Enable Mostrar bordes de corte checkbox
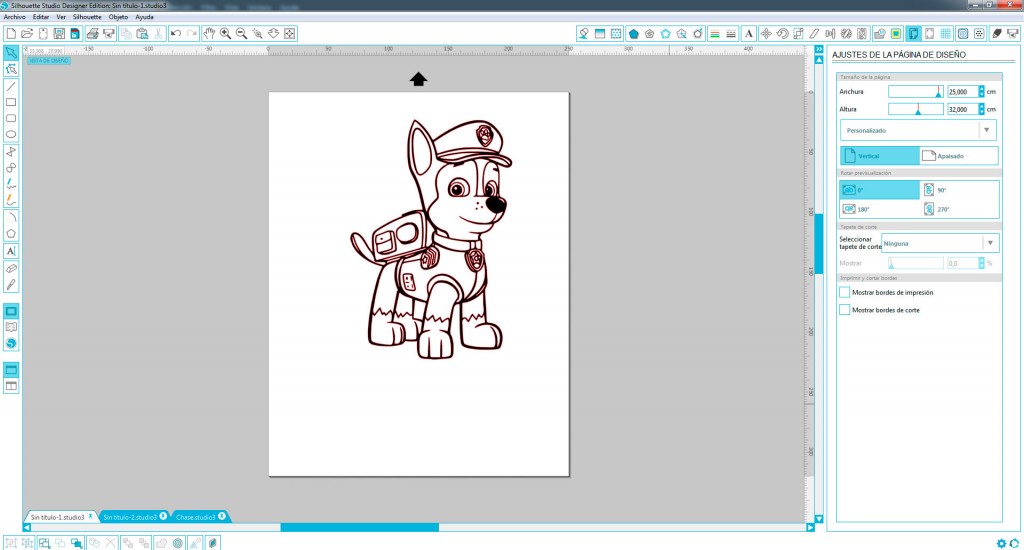This screenshot has width=1024, height=550. tap(844, 310)
